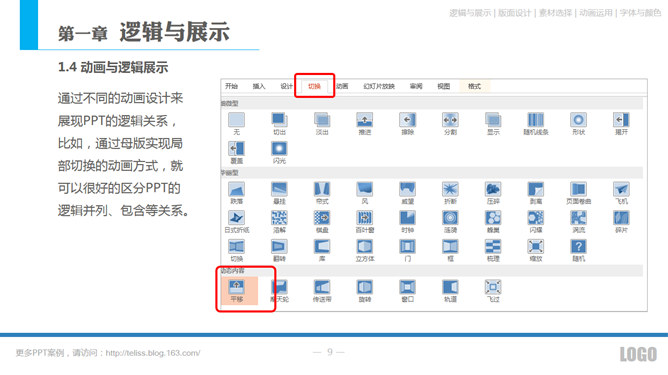
Task: Pick the 悬挂 (Drape) transition
Action: (x=279, y=193)
